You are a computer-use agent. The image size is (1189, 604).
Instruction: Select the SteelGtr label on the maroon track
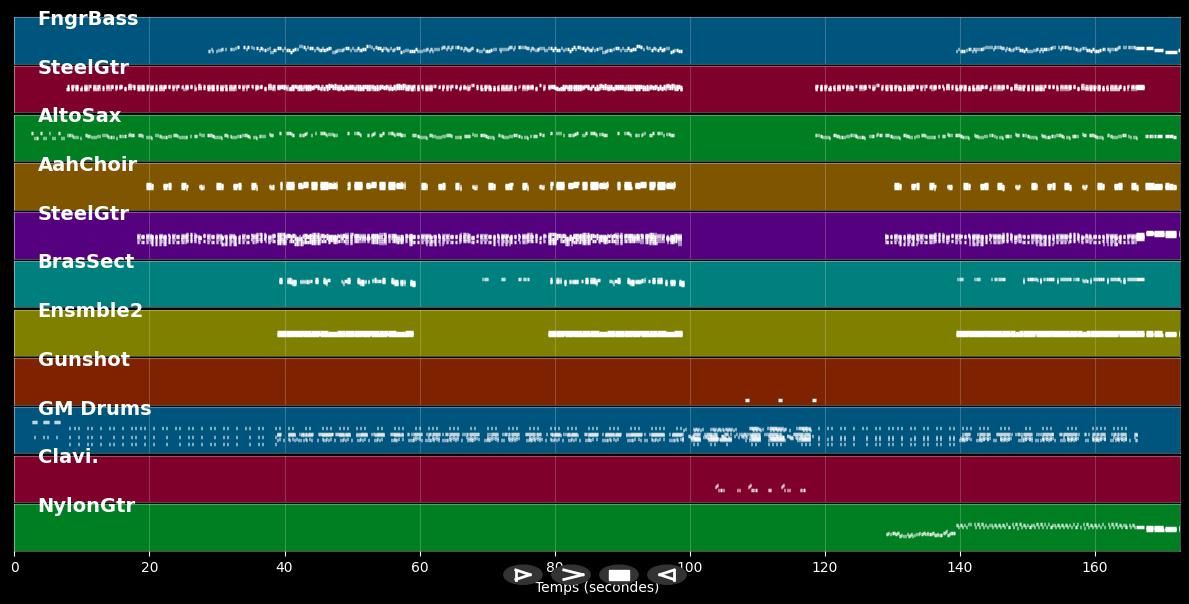coord(83,68)
